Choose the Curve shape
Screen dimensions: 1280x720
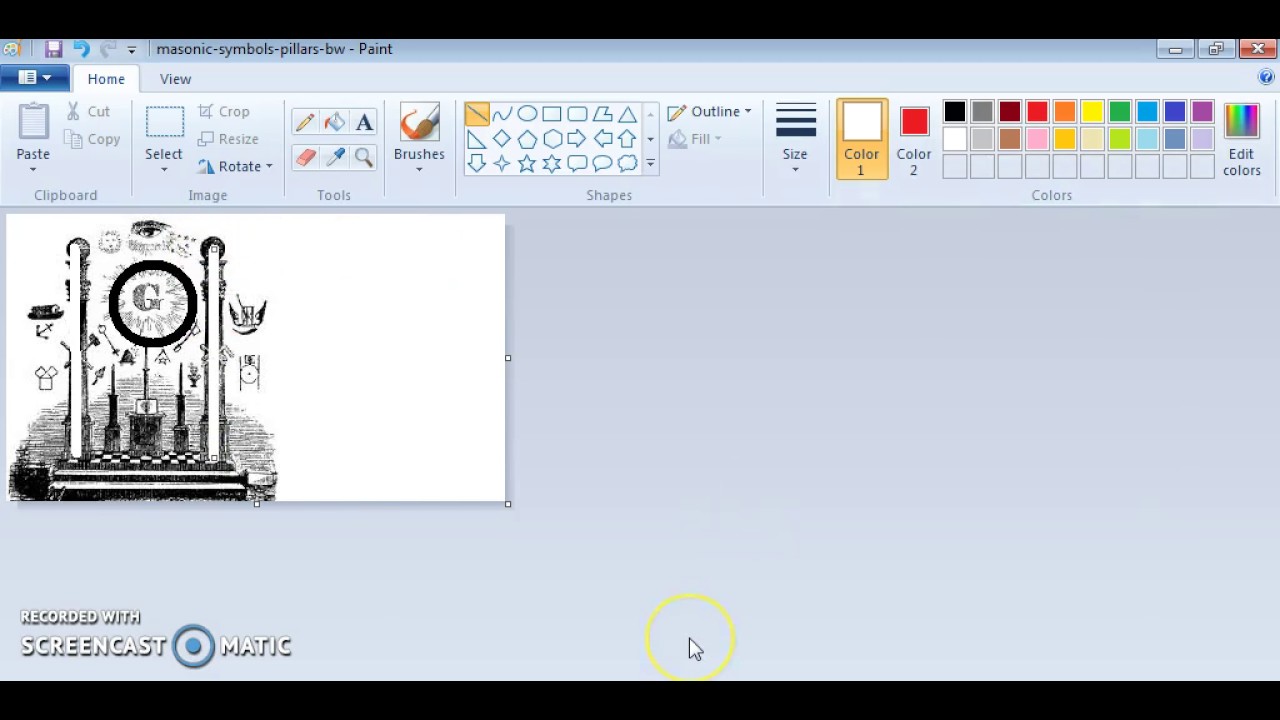[x=502, y=114]
